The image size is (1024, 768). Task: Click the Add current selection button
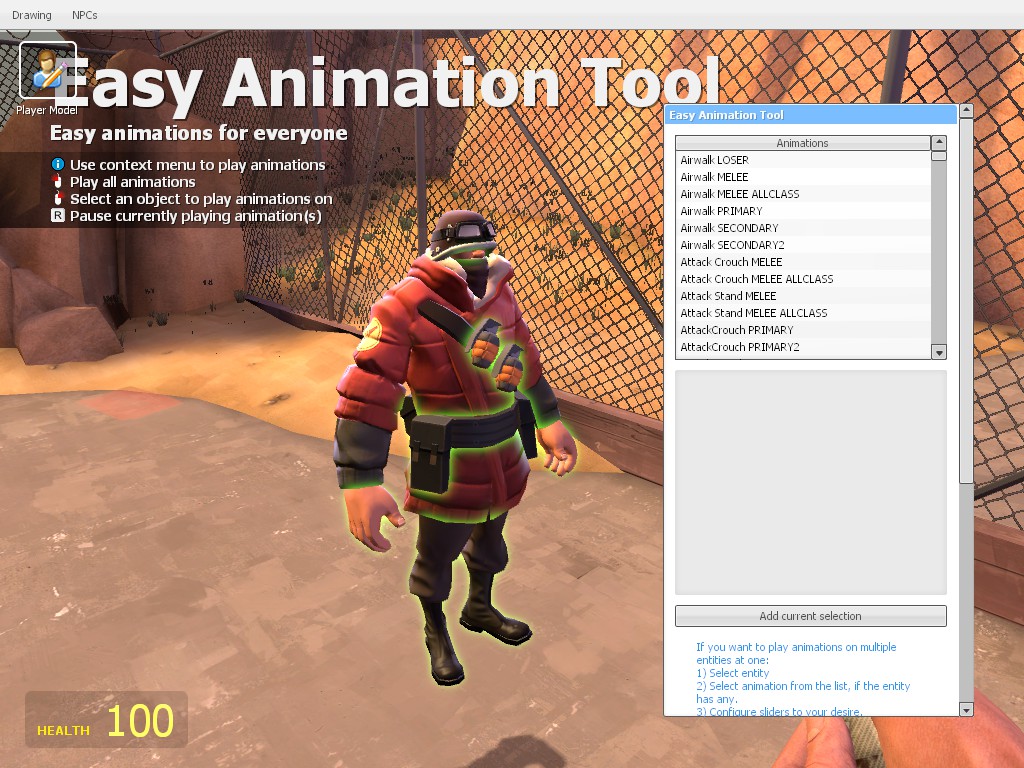[x=810, y=616]
